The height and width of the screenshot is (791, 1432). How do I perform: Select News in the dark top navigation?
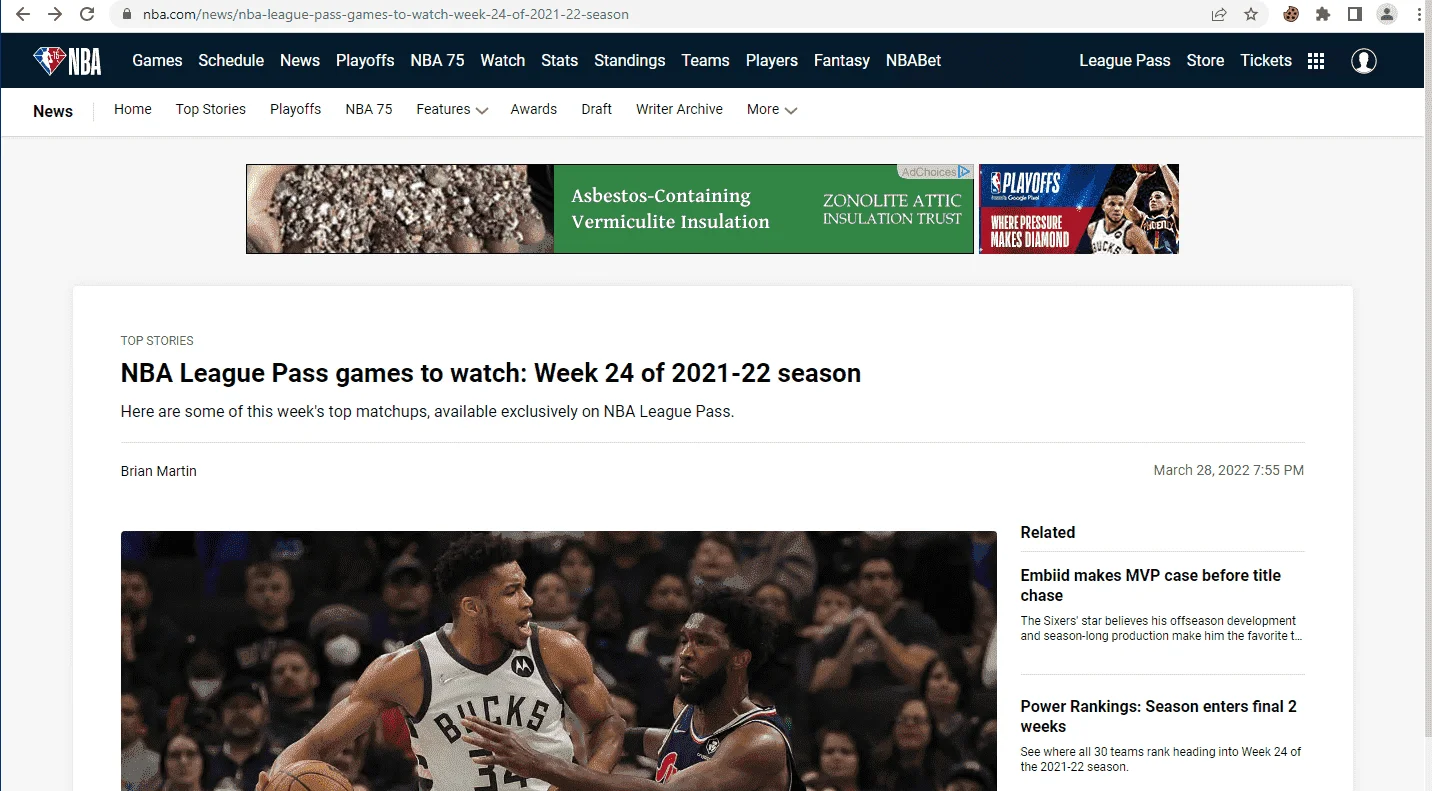pyautogui.click(x=300, y=60)
